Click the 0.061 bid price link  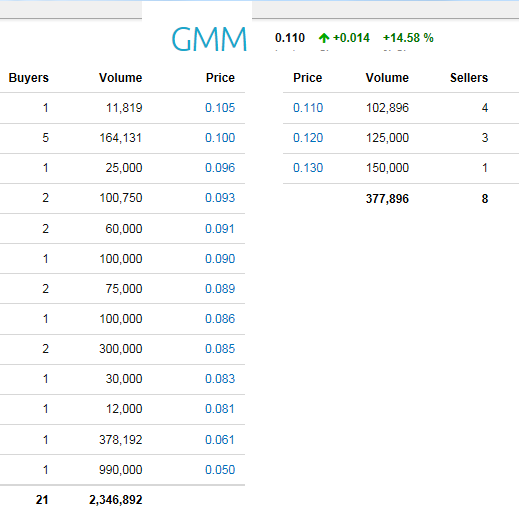(220, 440)
